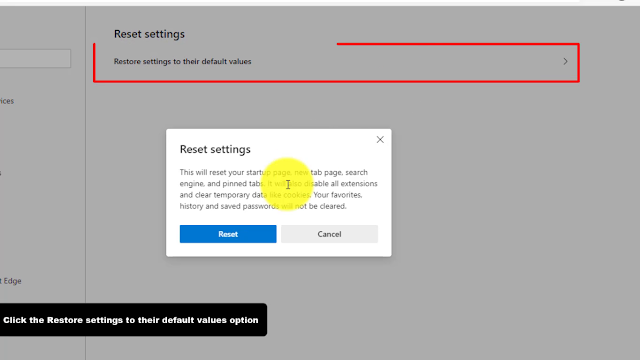Screen dimensions: 640x360
Task: Select the sidebar item ending in Edge
Action: coord(11,281)
